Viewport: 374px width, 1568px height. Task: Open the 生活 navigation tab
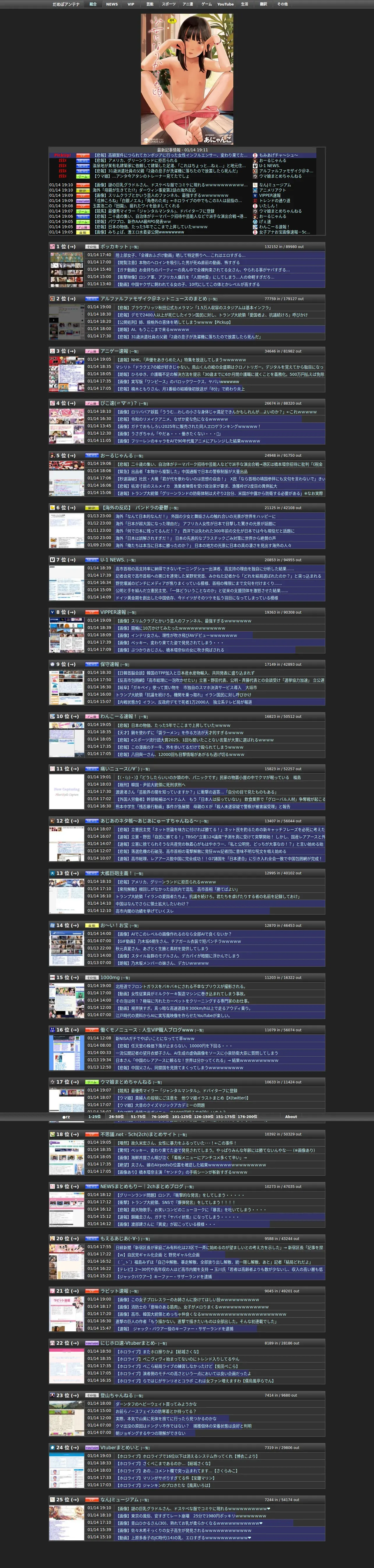(244, 4)
